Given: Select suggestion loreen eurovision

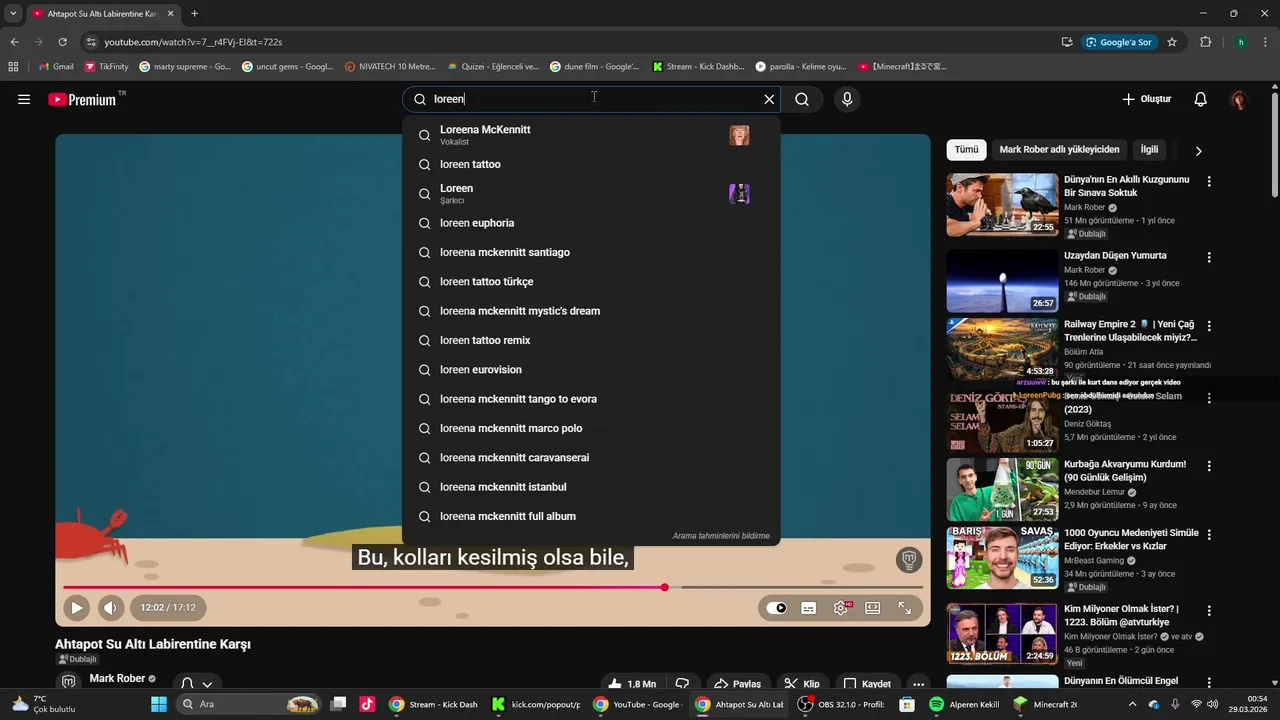Looking at the screenshot, I should [x=591, y=370].
